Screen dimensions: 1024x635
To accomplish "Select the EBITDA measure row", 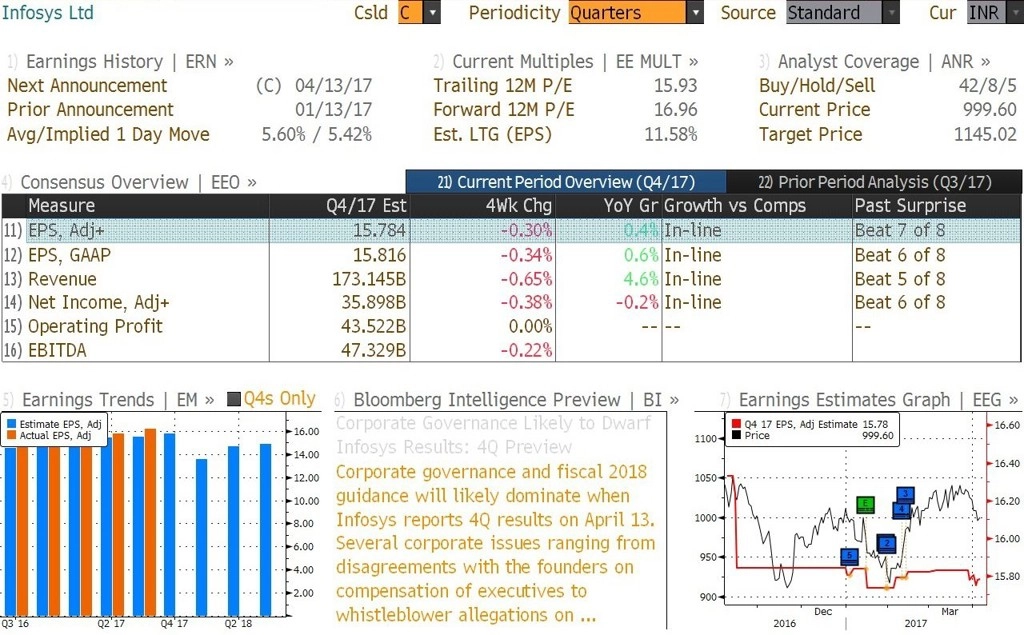I will [x=511, y=350].
